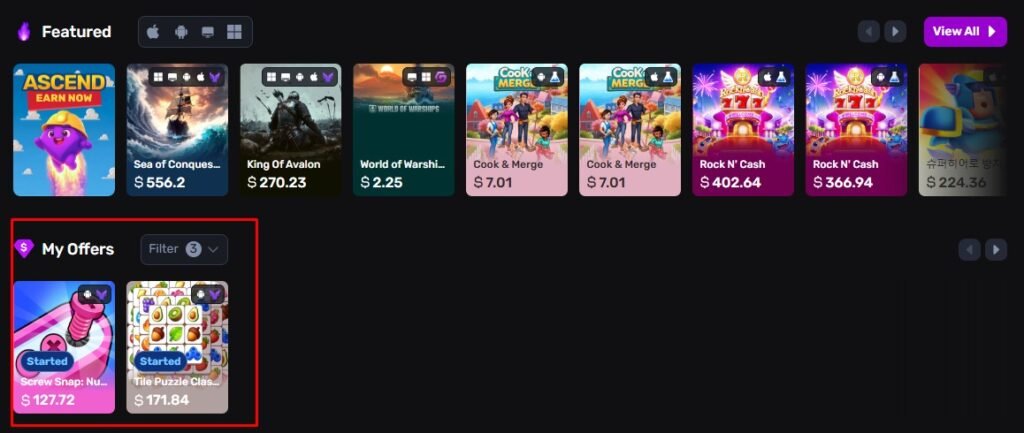The image size is (1024, 433).
Task: Filter featured offers by desktop monitor icon
Action: tap(208, 32)
